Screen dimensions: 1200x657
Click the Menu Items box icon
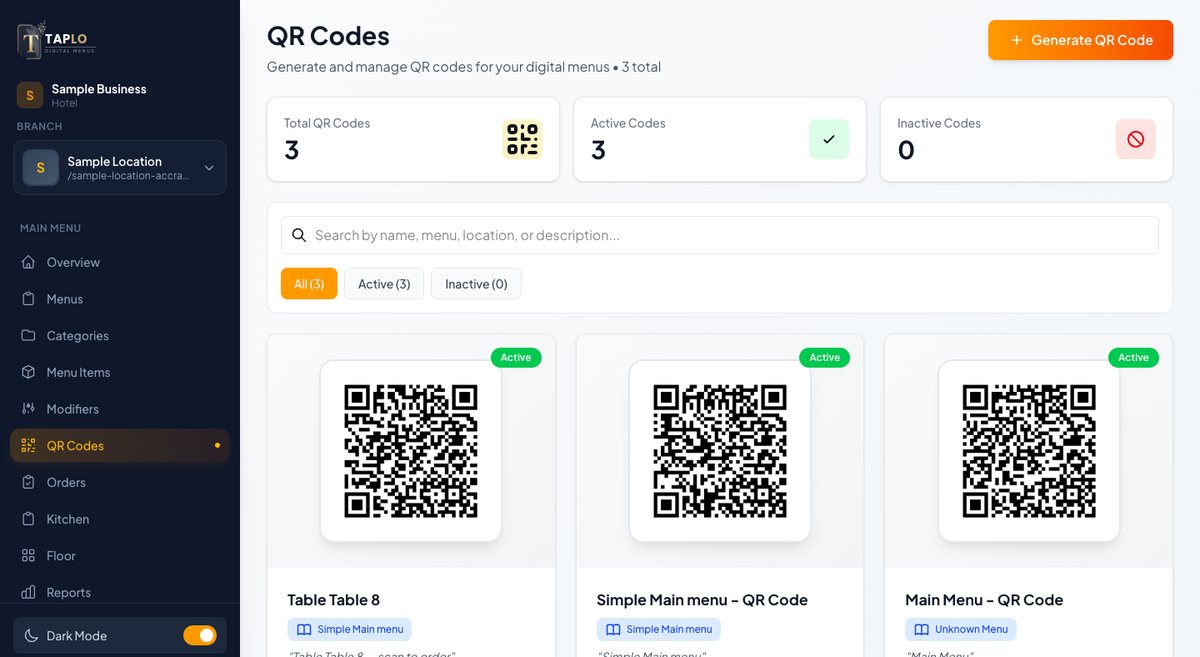(x=28, y=372)
